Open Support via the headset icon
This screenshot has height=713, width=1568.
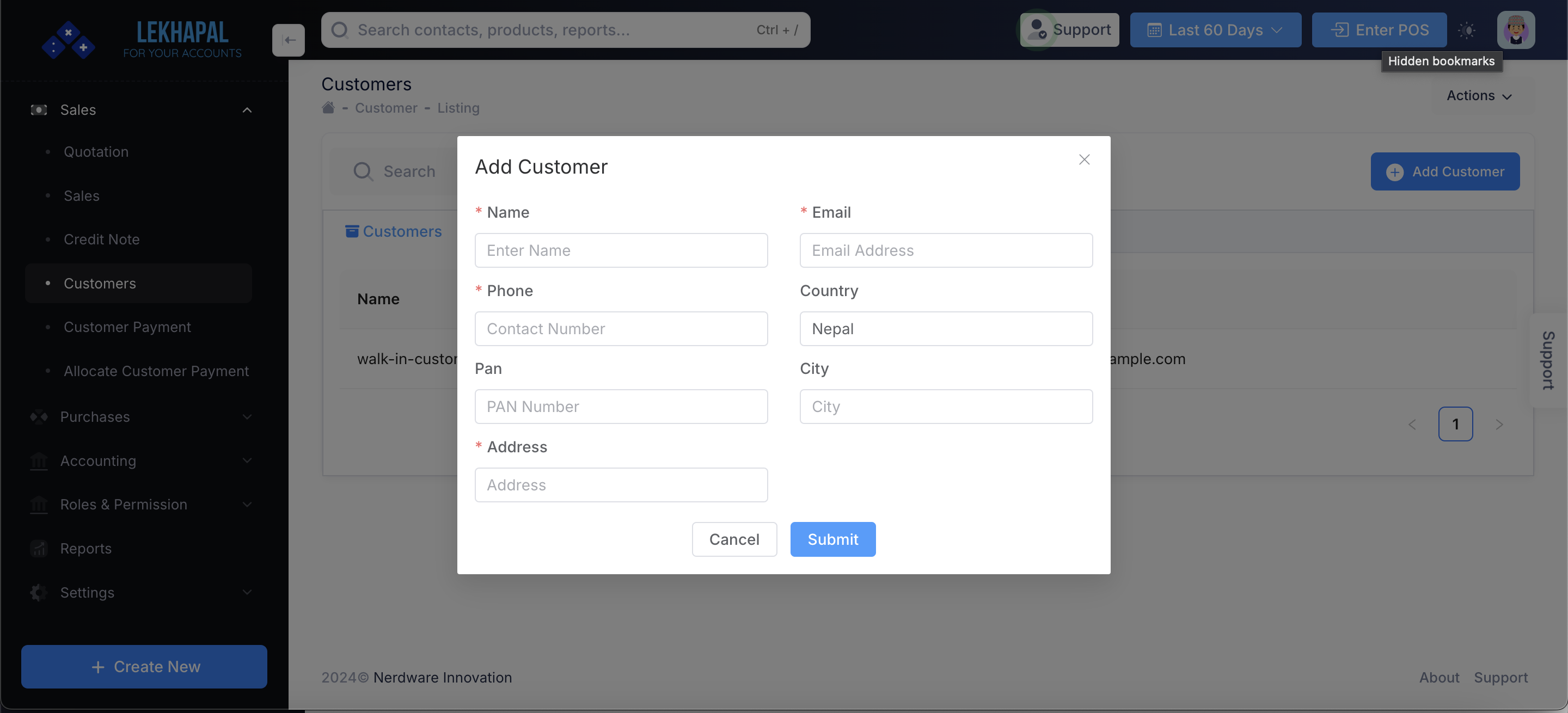point(1037,29)
